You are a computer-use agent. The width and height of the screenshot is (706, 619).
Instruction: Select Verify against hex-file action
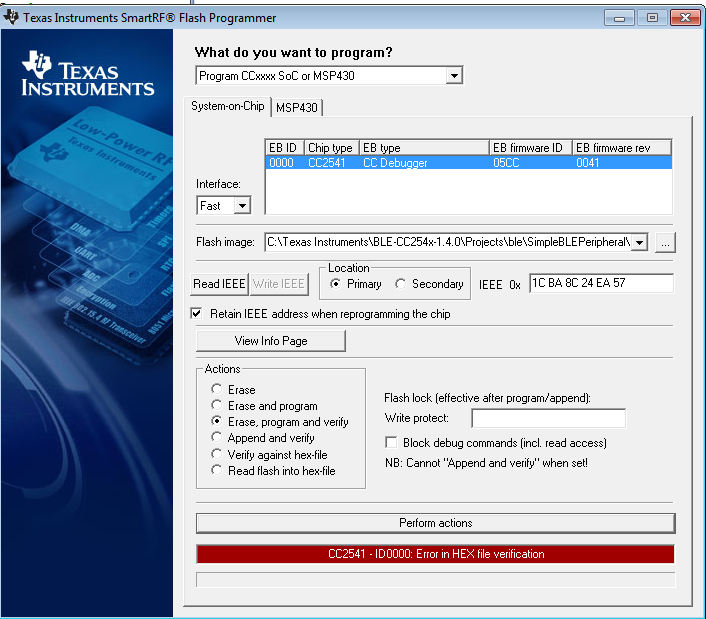pyautogui.click(x=217, y=454)
